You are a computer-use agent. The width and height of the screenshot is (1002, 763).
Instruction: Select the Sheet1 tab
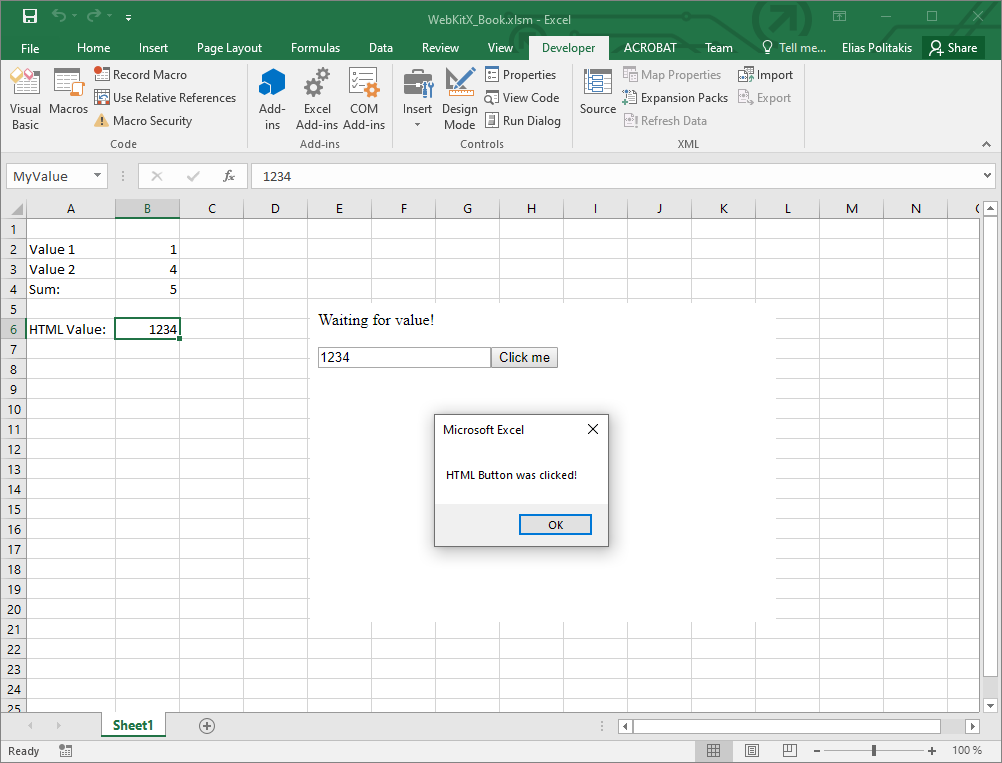pyautogui.click(x=133, y=725)
